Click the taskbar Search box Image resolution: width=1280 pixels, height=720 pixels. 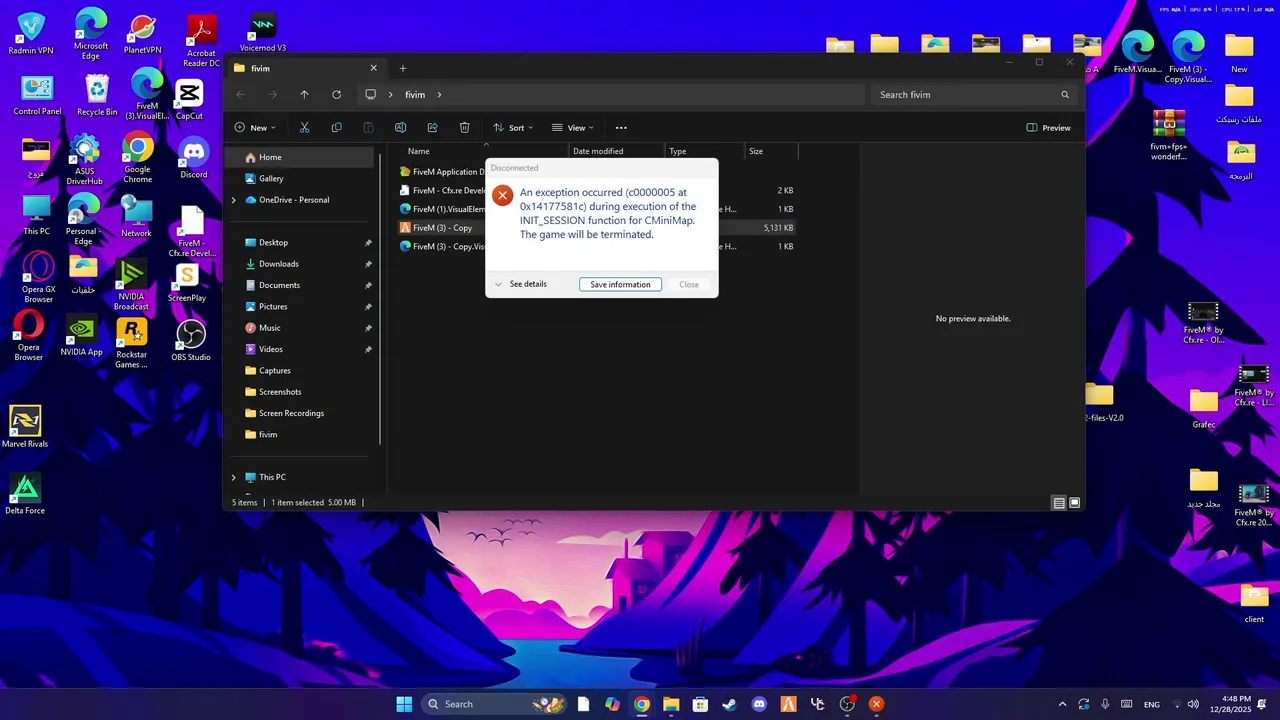[x=494, y=704]
